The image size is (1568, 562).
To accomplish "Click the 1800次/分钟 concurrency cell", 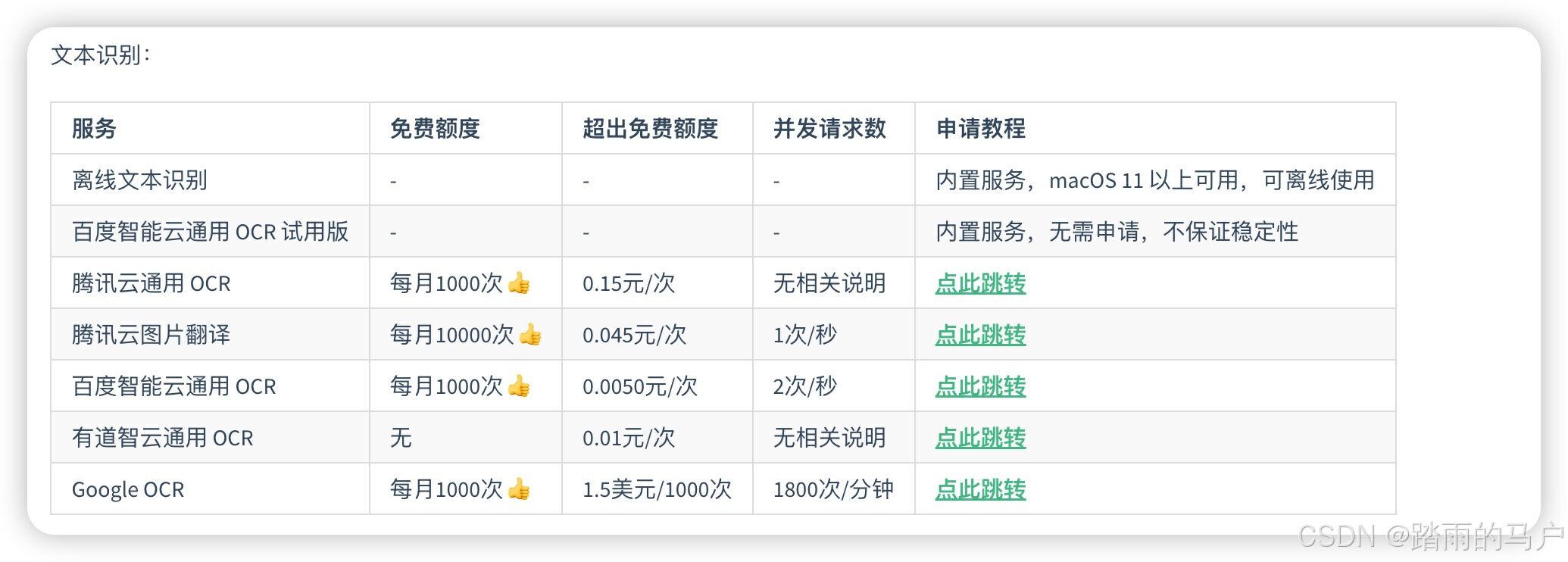I will pos(833,489).
